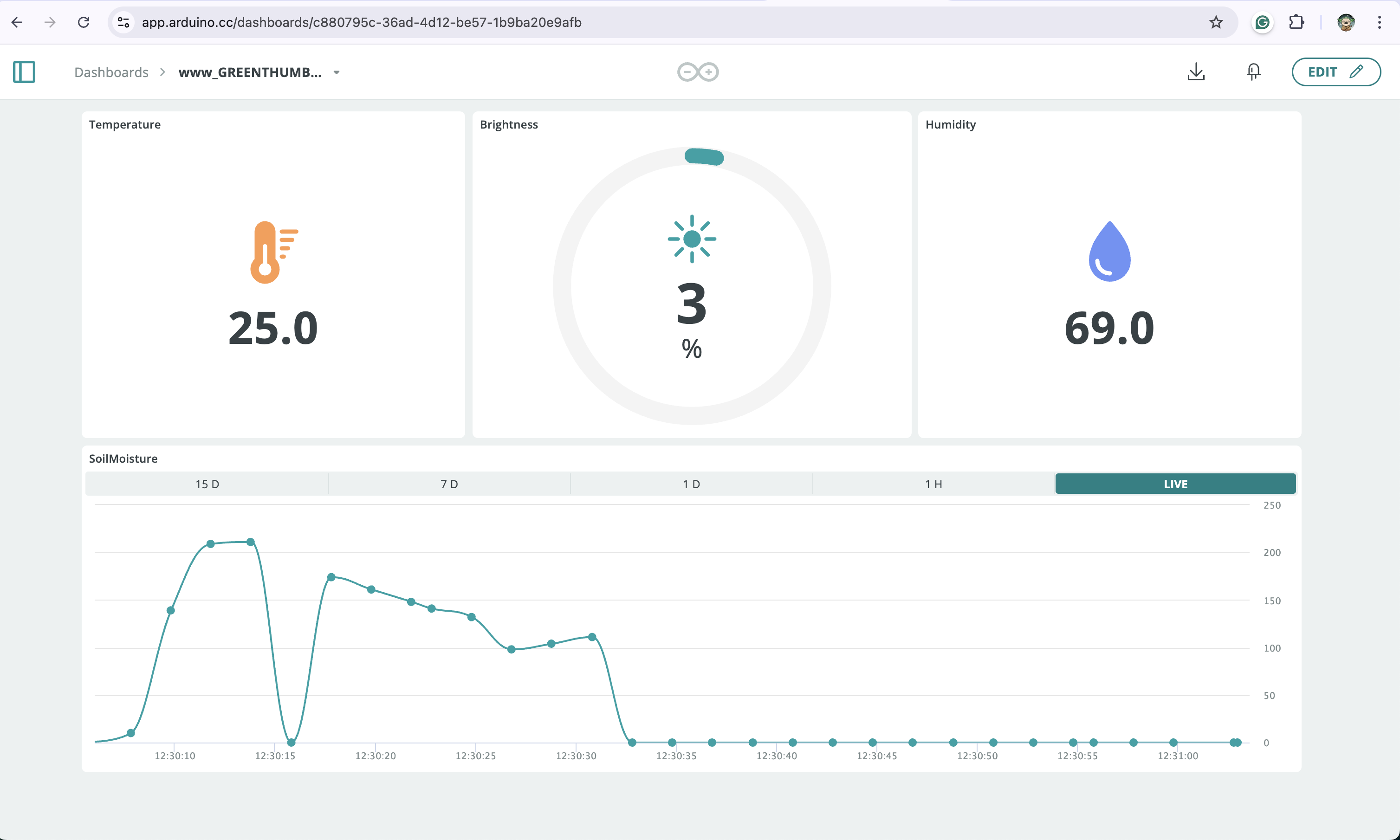Click the site information icon in address bar

tap(123, 22)
